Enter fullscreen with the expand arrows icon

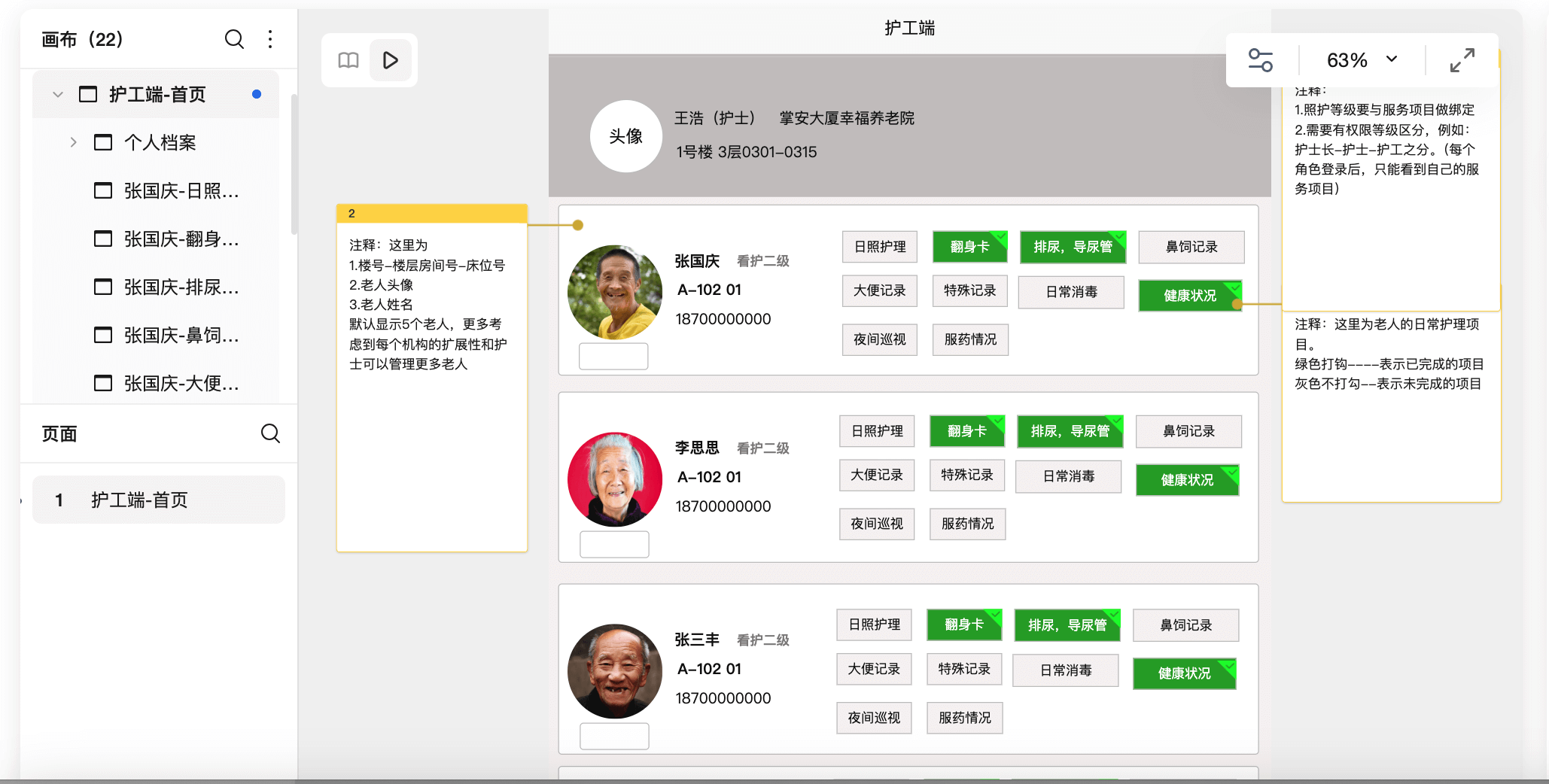pyautogui.click(x=1462, y=60)
